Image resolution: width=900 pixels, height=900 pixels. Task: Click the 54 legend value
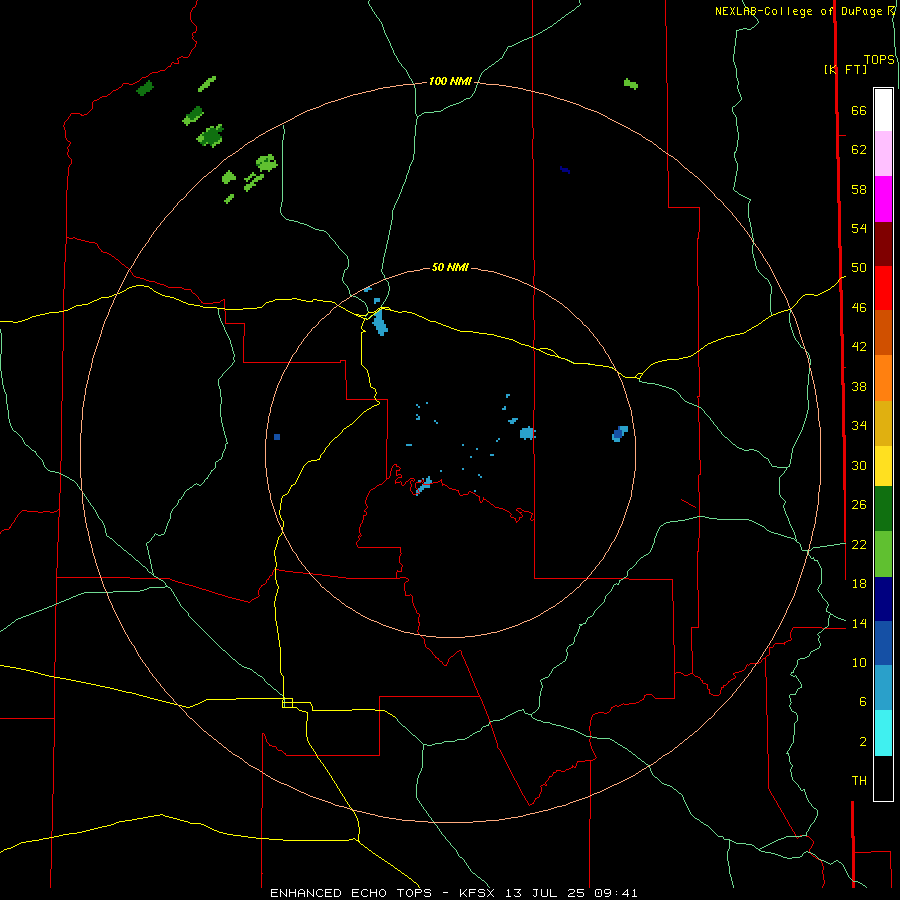point(859,228)
